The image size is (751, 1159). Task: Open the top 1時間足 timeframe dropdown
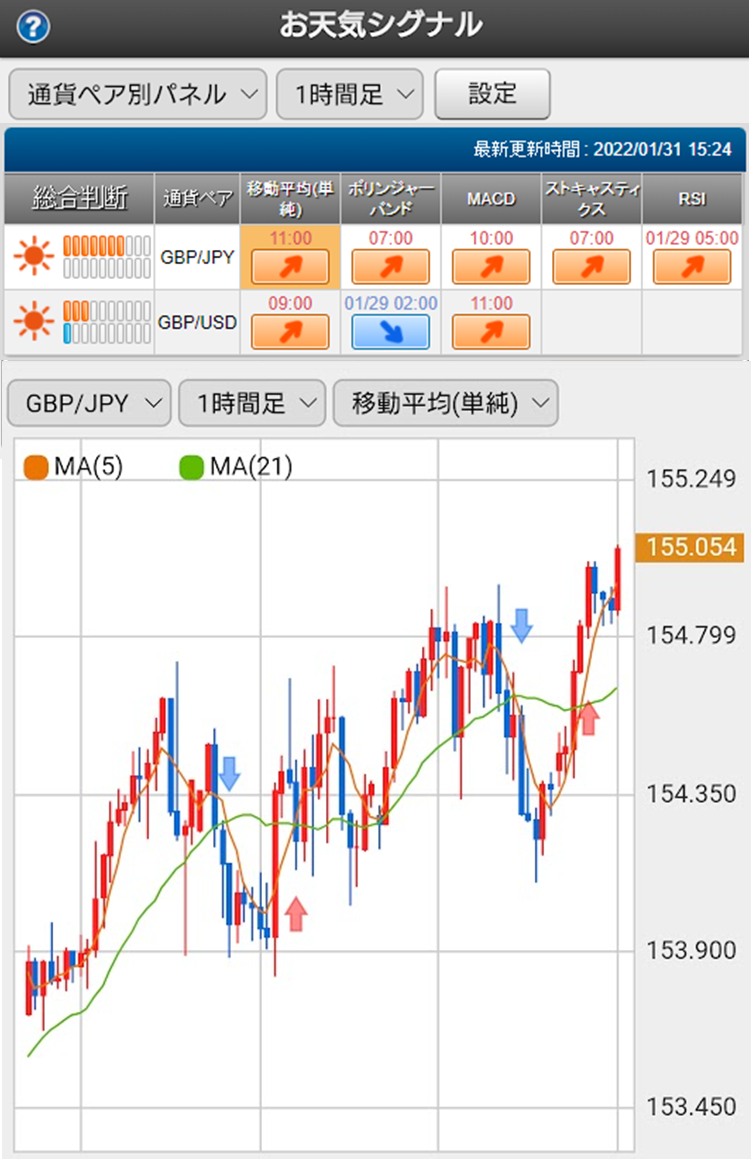point(350,94)
